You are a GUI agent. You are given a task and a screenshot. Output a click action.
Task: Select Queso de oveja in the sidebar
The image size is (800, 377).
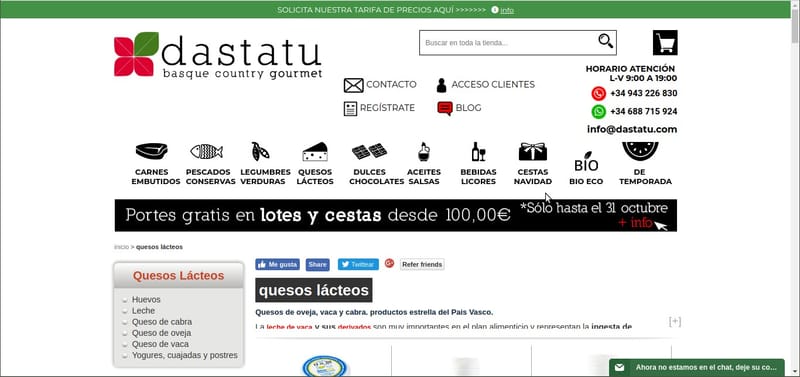[x=161, y=333]
